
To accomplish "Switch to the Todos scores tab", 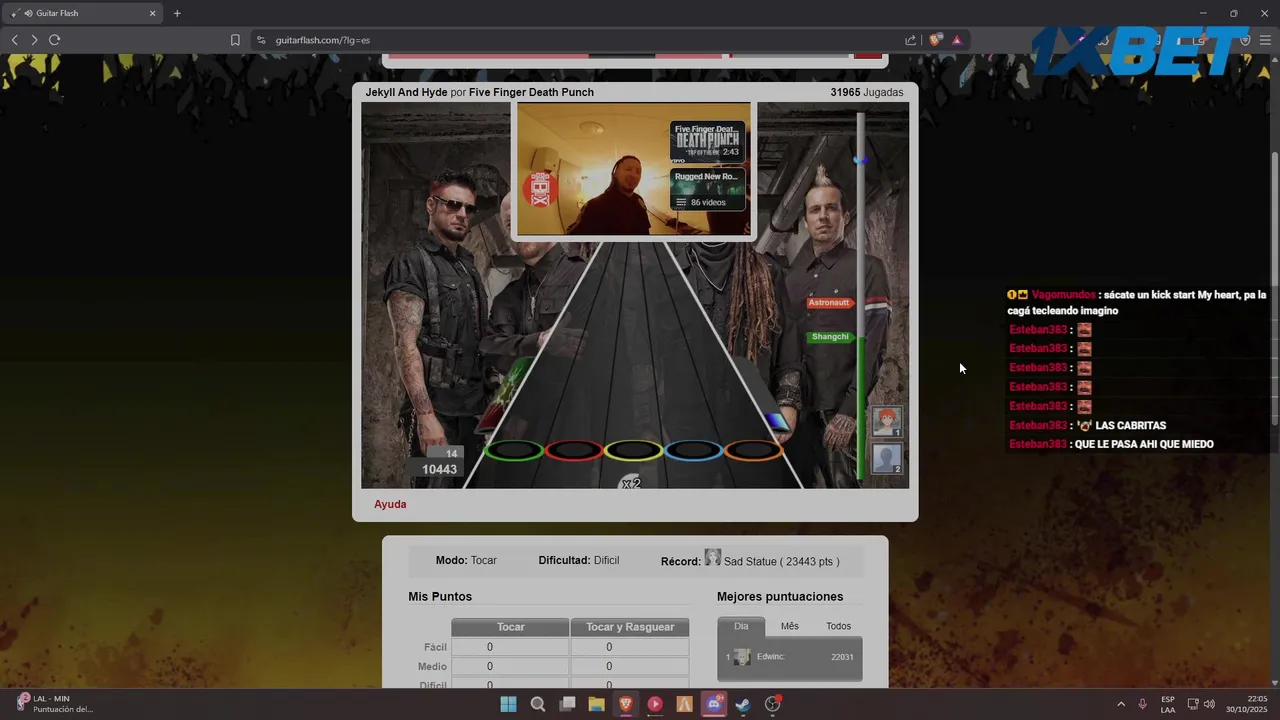I will [838, 626].
